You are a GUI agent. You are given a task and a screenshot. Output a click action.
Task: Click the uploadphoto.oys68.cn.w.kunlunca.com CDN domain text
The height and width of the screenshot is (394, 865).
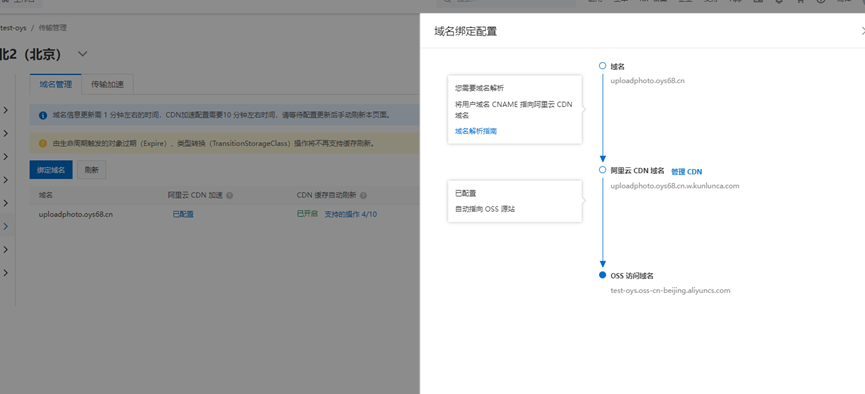(675, 185)
